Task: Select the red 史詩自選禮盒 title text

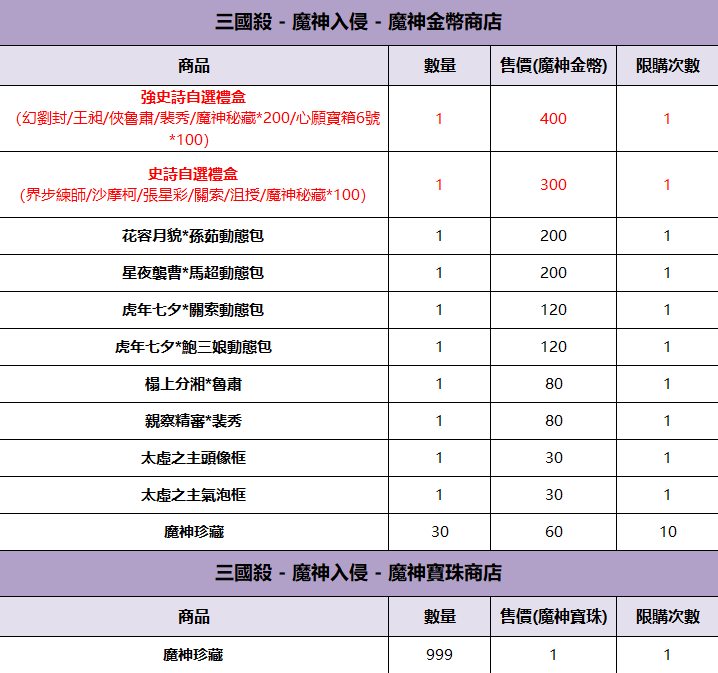Action: pyautogui.click(x=194, y=174)
